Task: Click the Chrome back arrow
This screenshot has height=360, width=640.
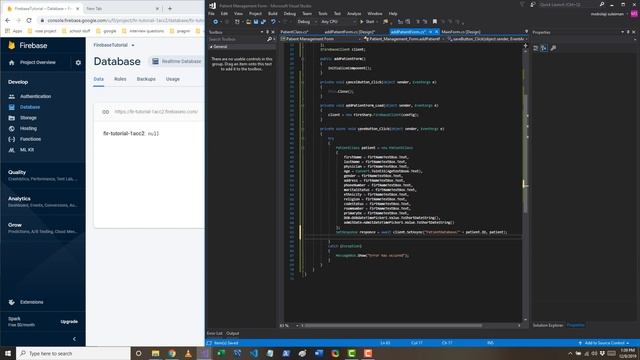Action: click(8, 20)
